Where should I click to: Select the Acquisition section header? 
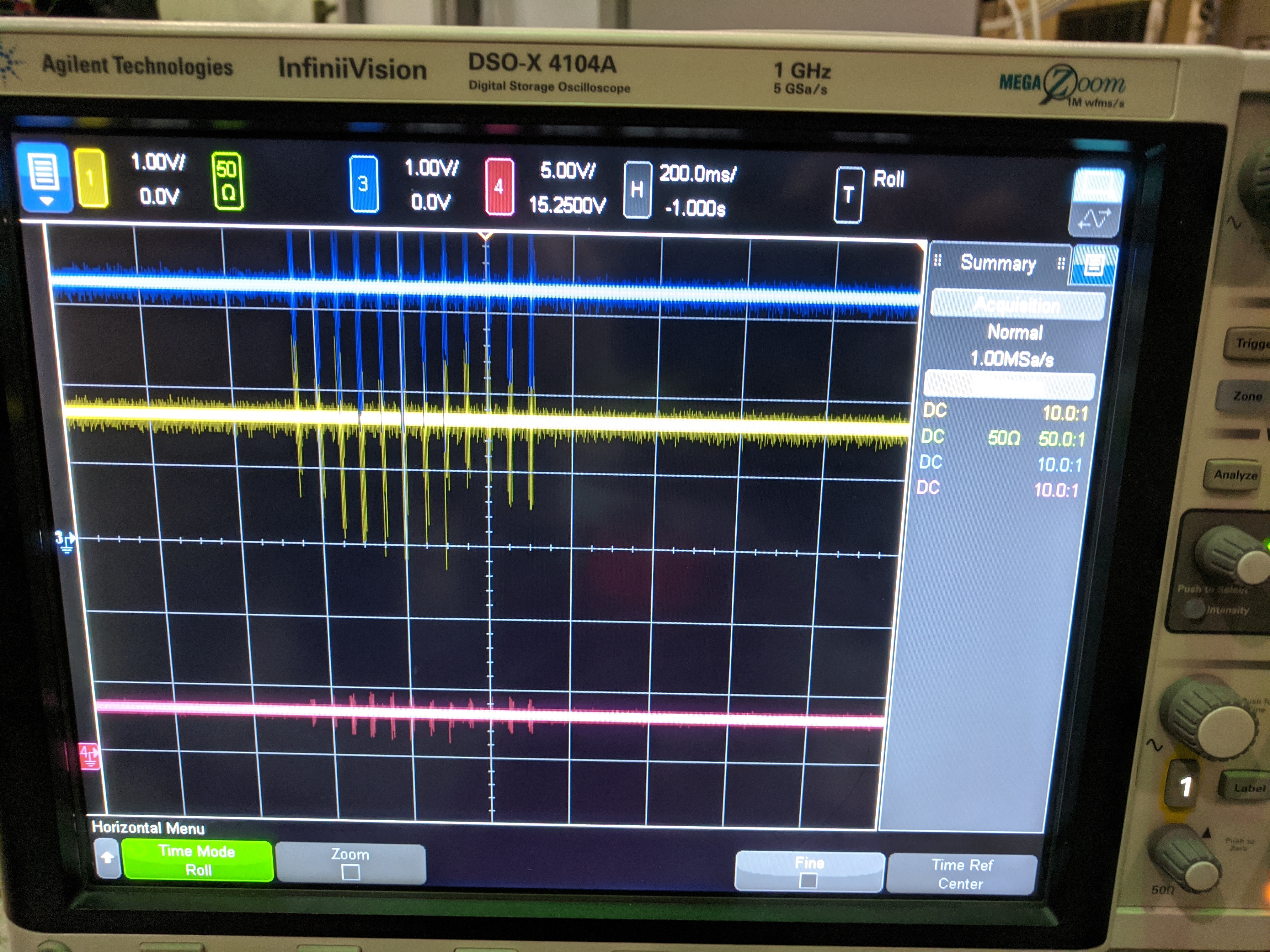(1016, 305)
